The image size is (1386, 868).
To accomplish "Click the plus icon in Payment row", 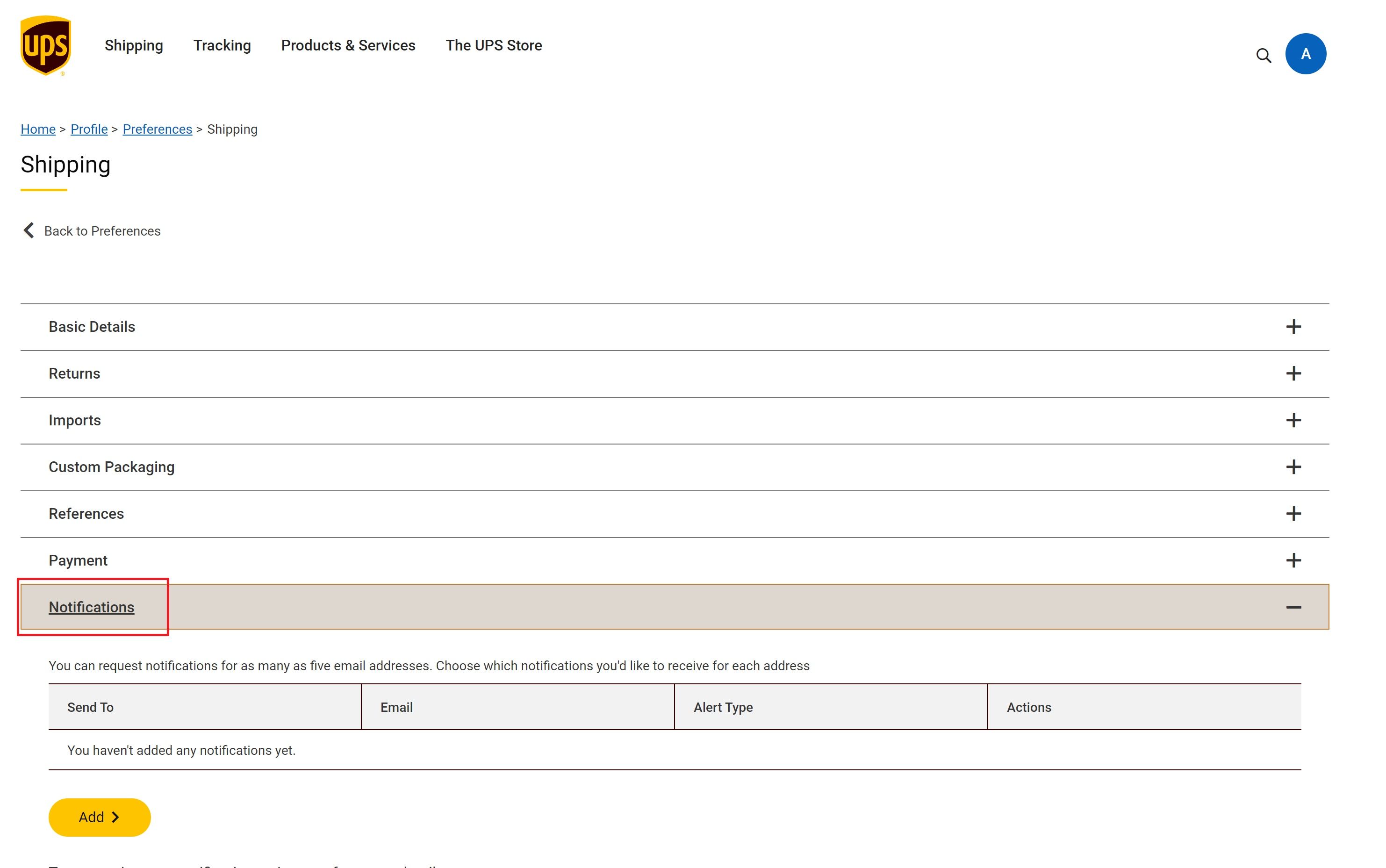I will click(x=1293, y=560).
